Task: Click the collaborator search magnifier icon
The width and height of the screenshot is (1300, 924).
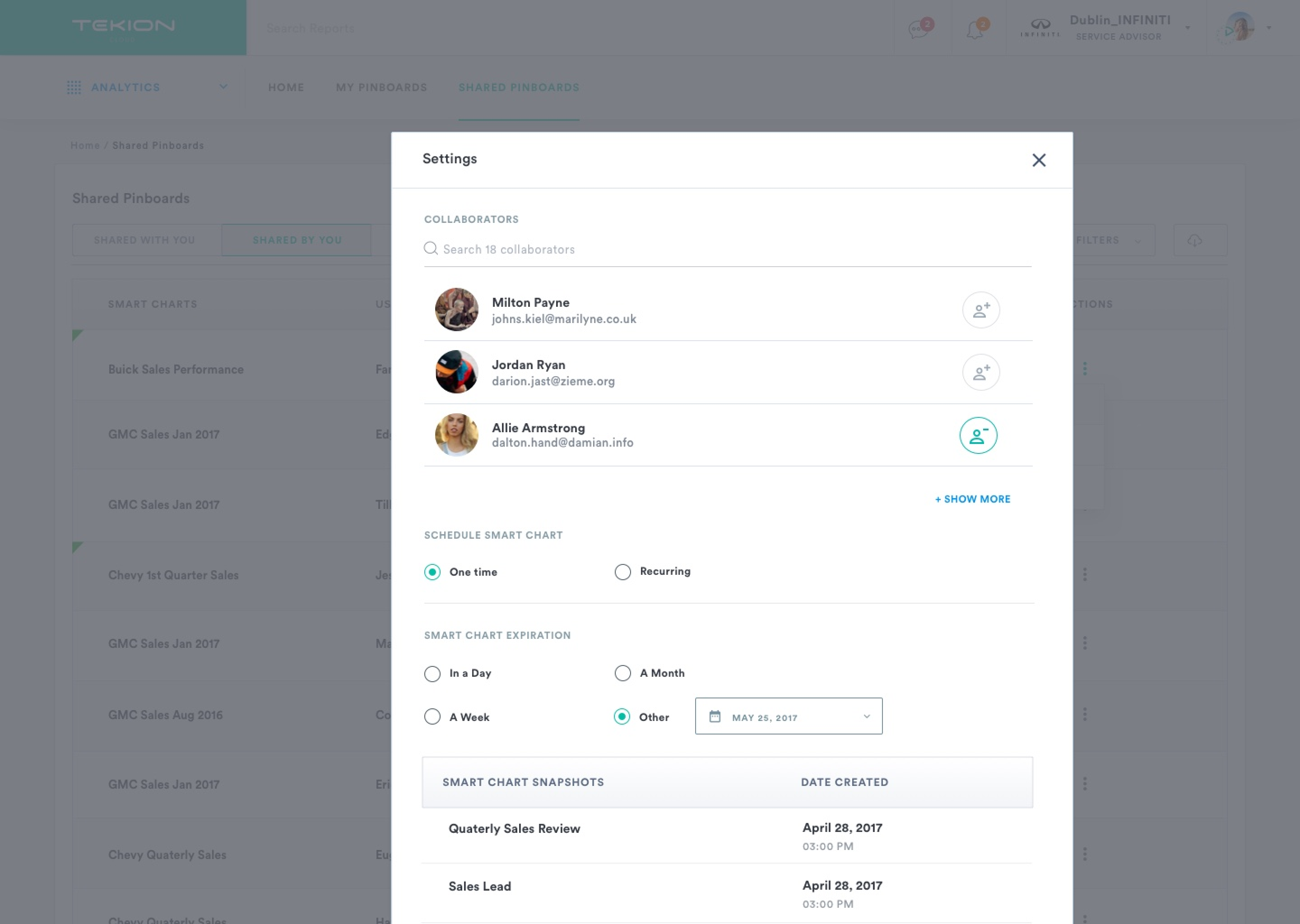Action: (x=431, y=249)
